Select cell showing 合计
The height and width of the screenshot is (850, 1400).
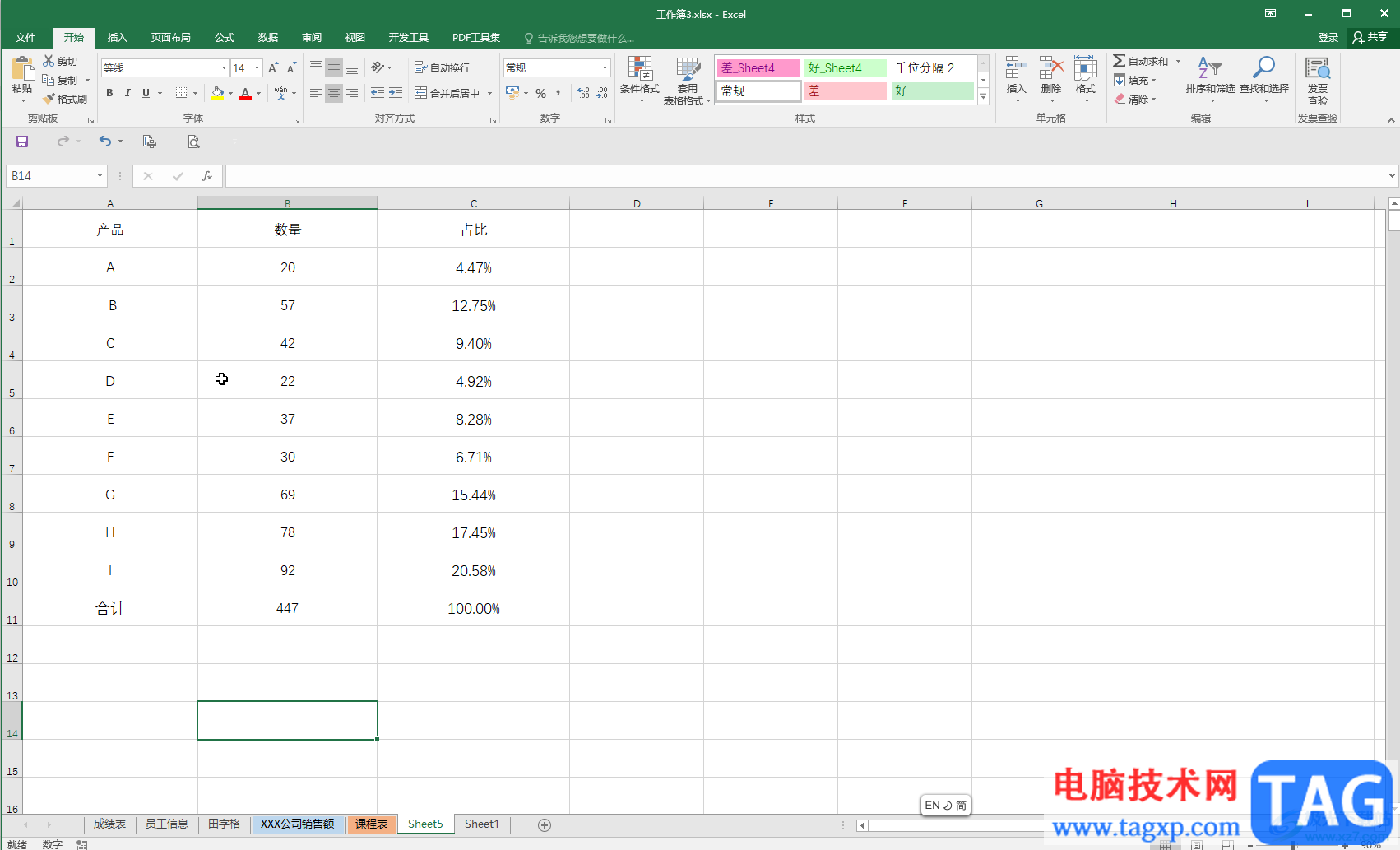click(x=110, y=608)
